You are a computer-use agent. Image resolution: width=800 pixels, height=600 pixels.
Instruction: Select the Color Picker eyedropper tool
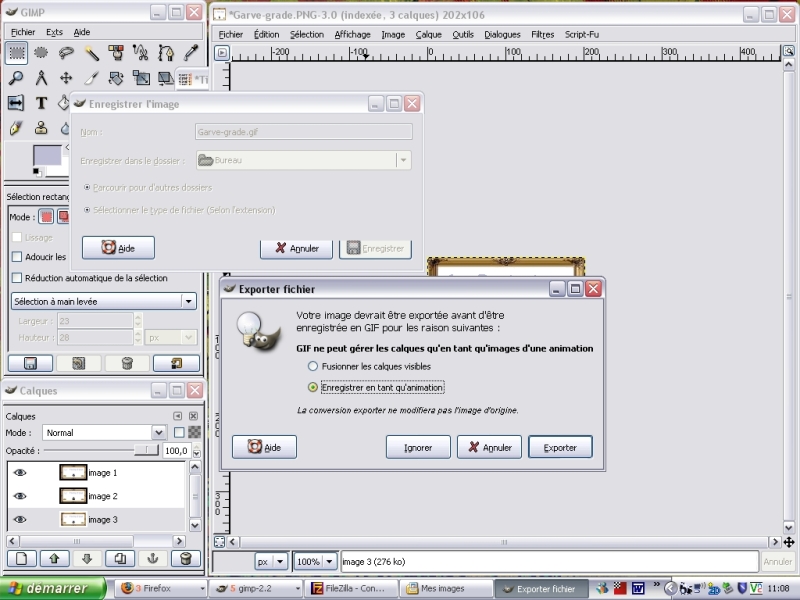pyautogui.click(x=191, y=53)
